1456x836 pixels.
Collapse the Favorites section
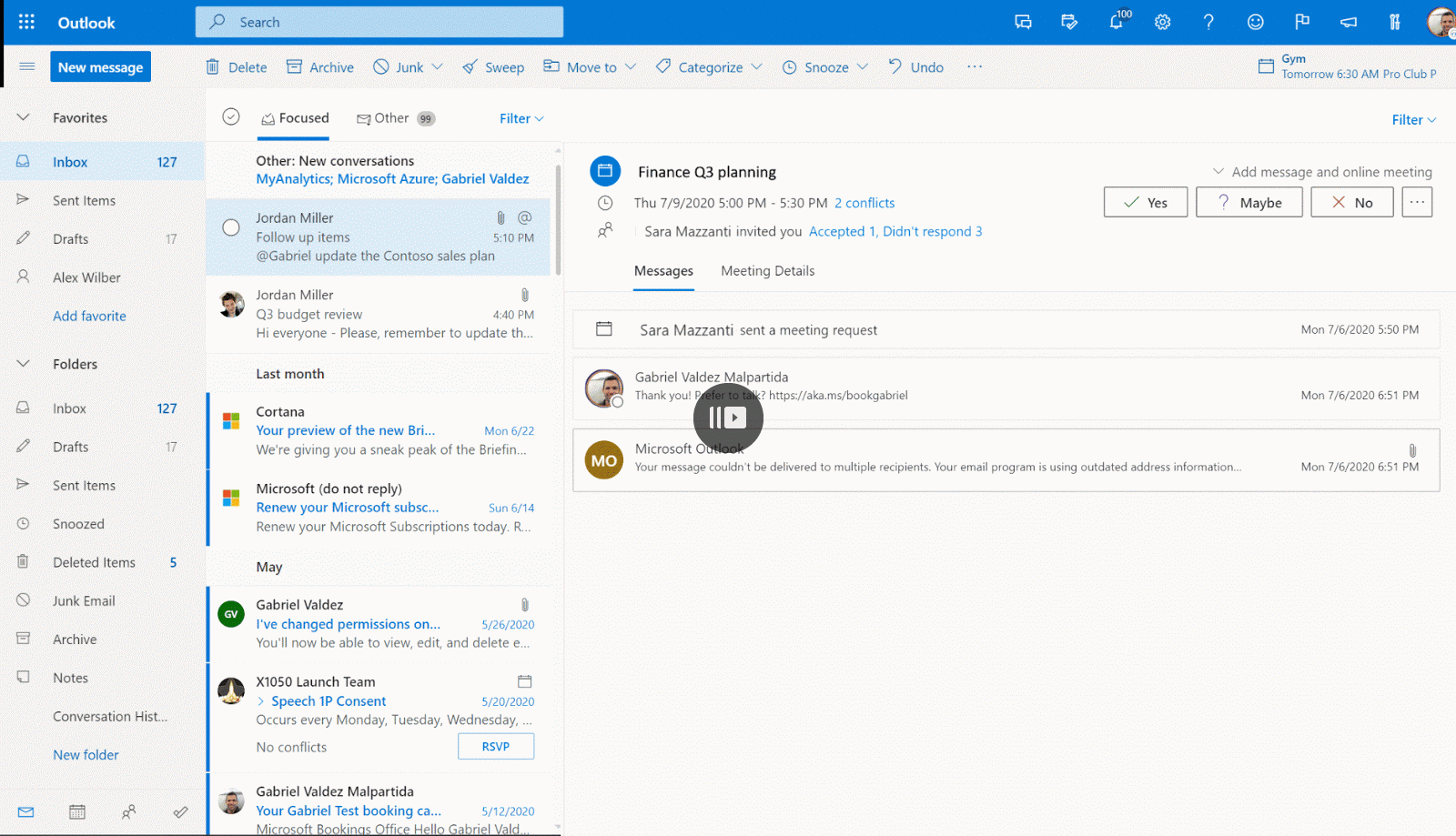(x=24, y=117)
